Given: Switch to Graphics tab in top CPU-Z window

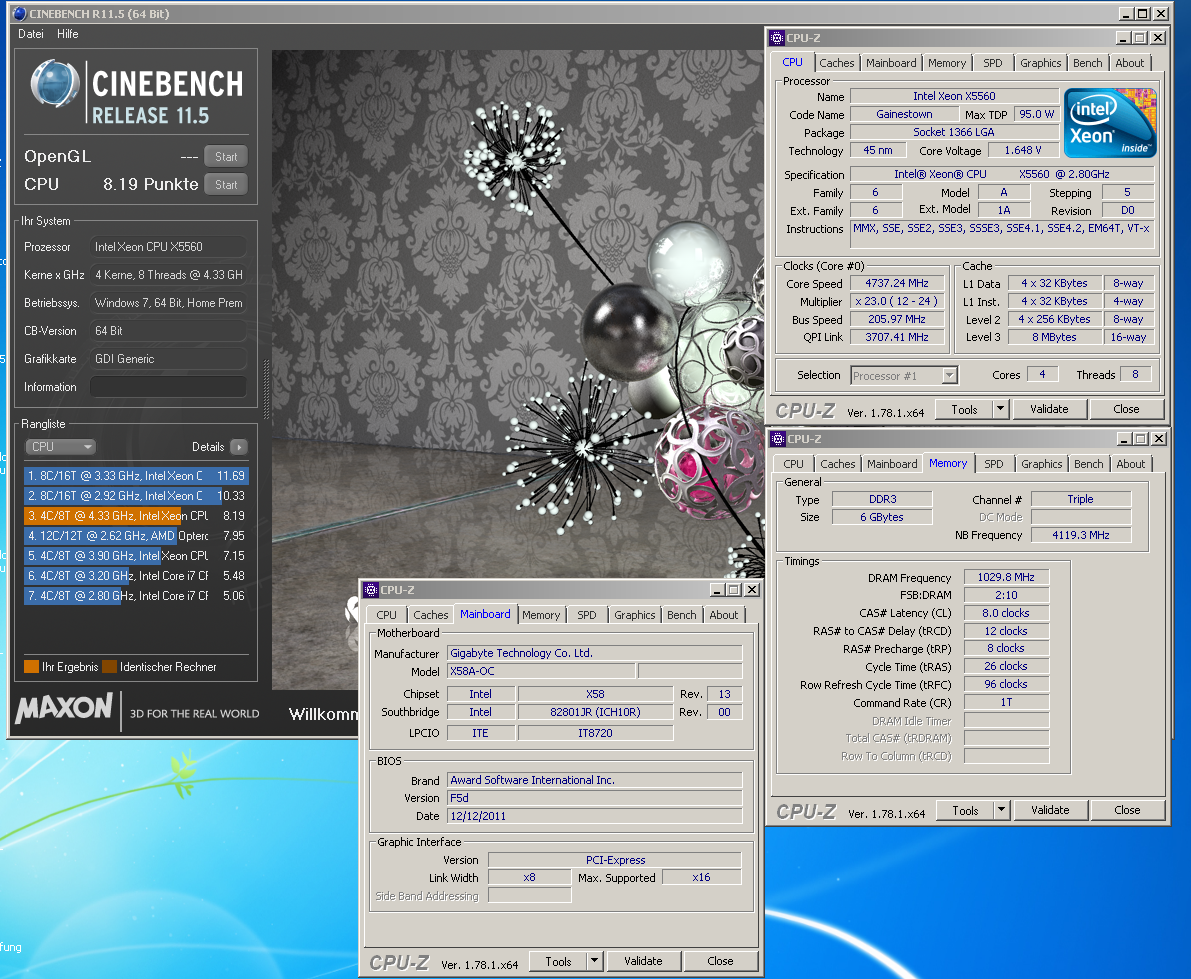Looking at the screenshot, I should click(x=1041, y=63).
